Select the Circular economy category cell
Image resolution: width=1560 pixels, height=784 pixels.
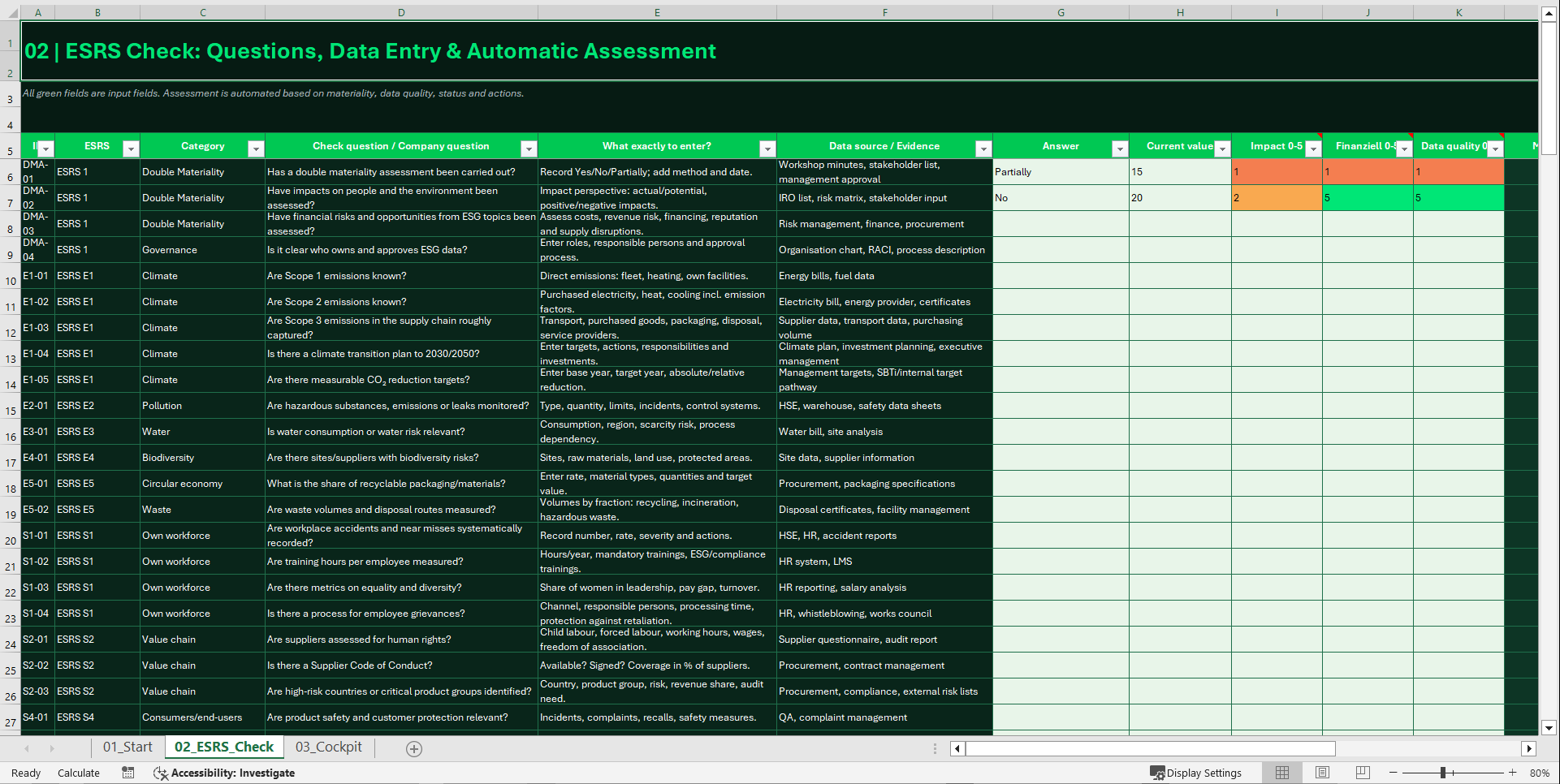202,484
